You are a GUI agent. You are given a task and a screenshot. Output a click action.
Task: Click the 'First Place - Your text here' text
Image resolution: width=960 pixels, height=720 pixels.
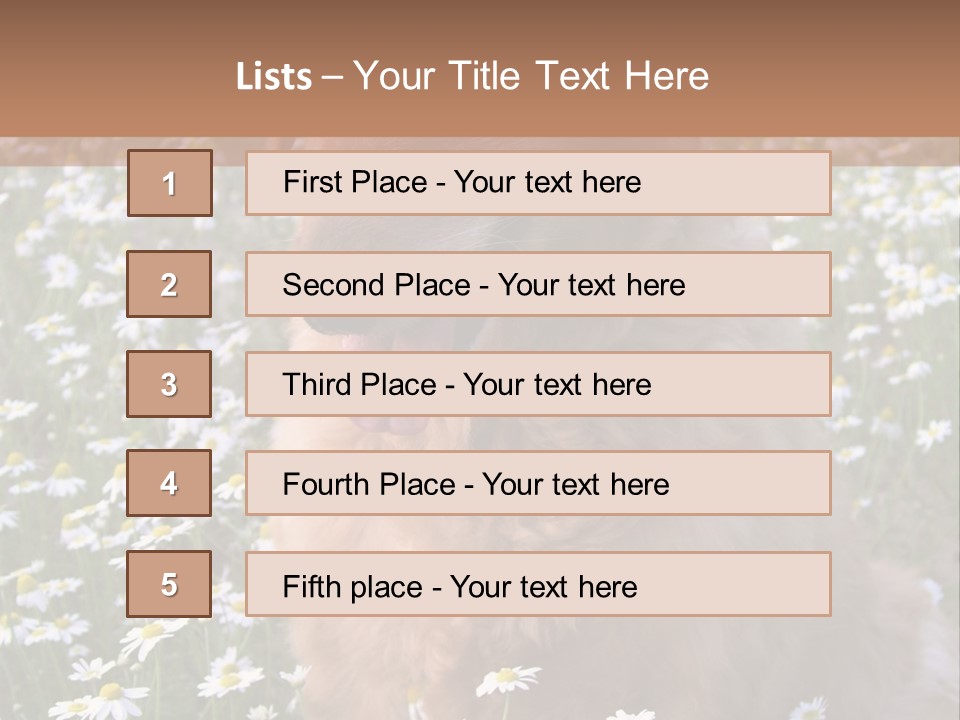pos(461,182)
